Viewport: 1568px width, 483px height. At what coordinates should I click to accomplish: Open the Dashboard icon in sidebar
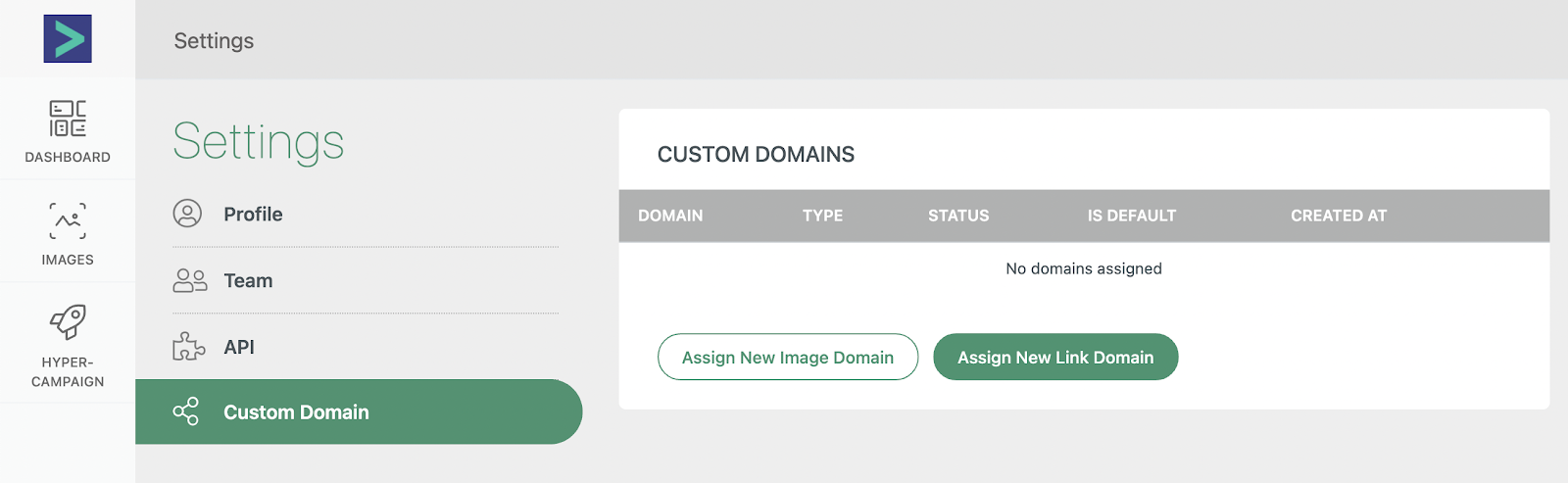68,119
